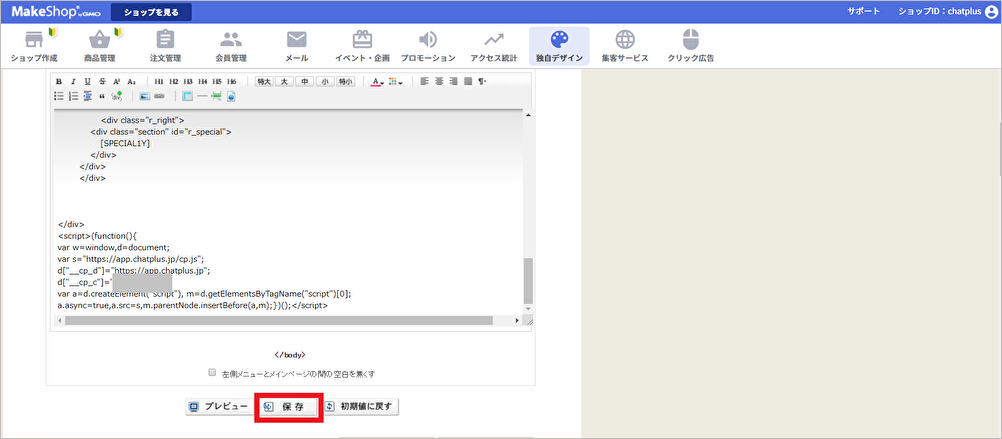
Task: Open the background color palette
Action: [396, 82]
